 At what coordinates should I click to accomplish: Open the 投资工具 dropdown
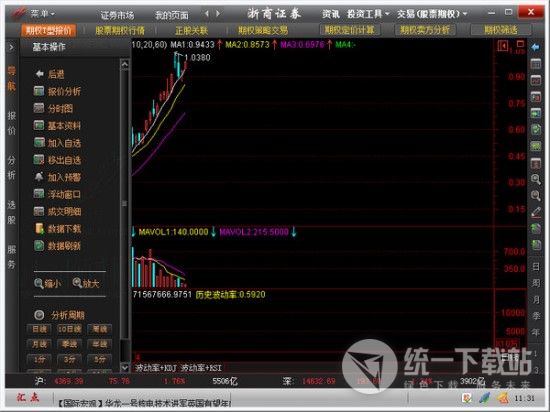coord(368,14)
